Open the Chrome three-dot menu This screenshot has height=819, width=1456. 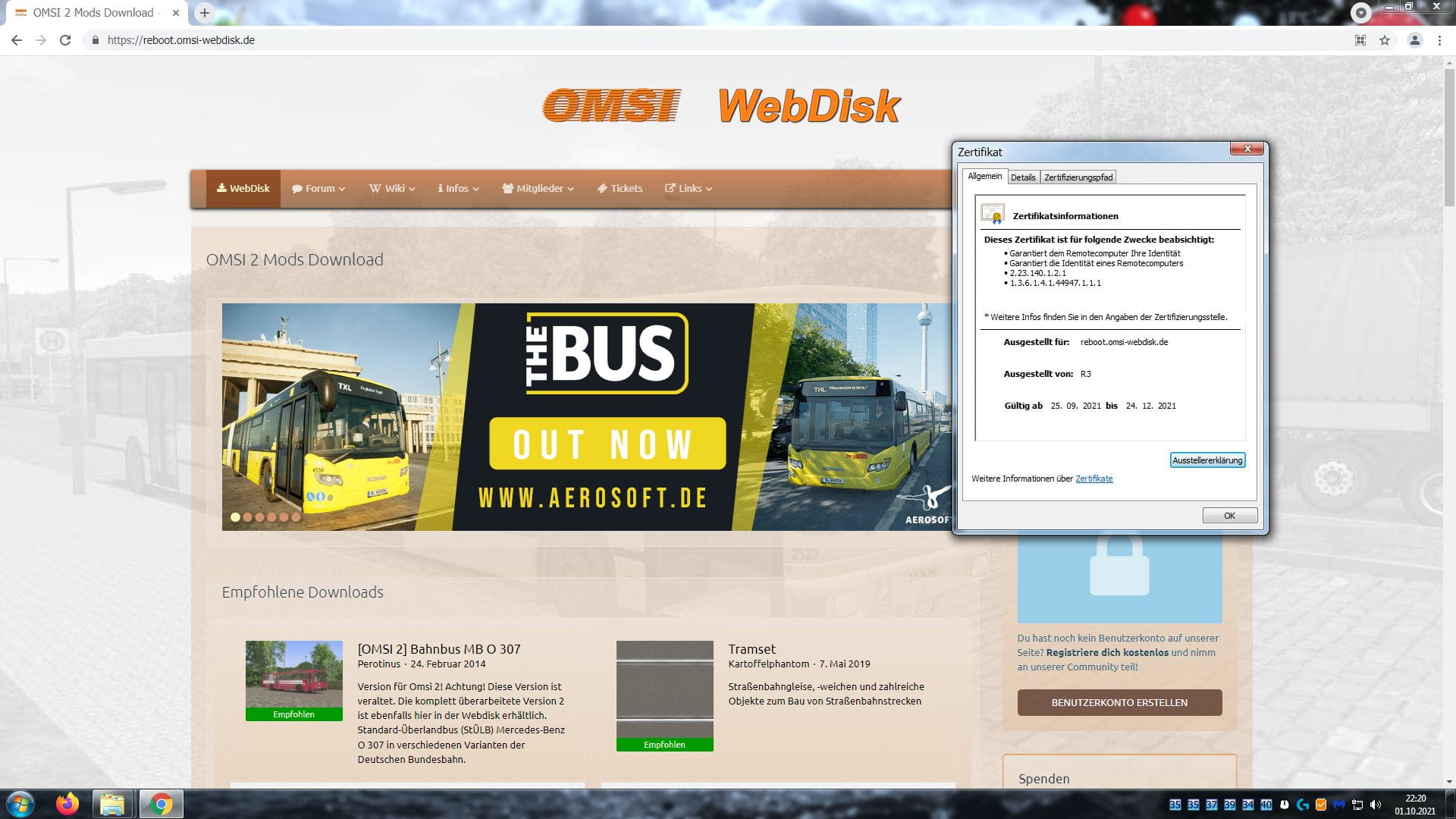(1439, 40)
